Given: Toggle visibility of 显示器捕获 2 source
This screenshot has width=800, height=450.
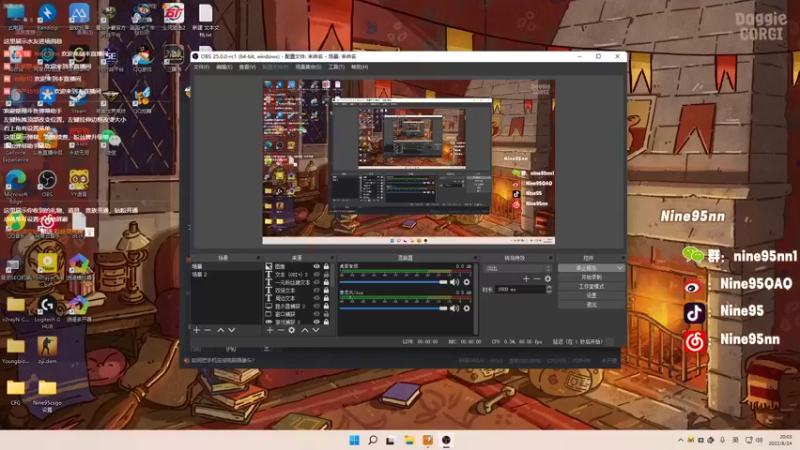Looking at the screenshot, I should 317,306.
